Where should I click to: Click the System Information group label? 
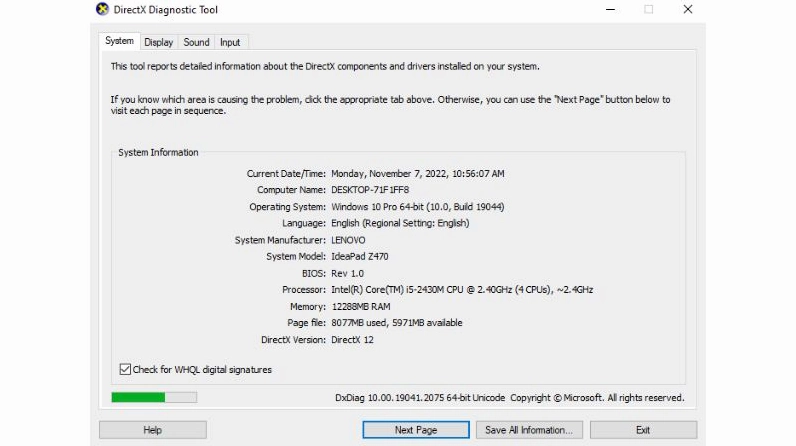tap(158, 153)
